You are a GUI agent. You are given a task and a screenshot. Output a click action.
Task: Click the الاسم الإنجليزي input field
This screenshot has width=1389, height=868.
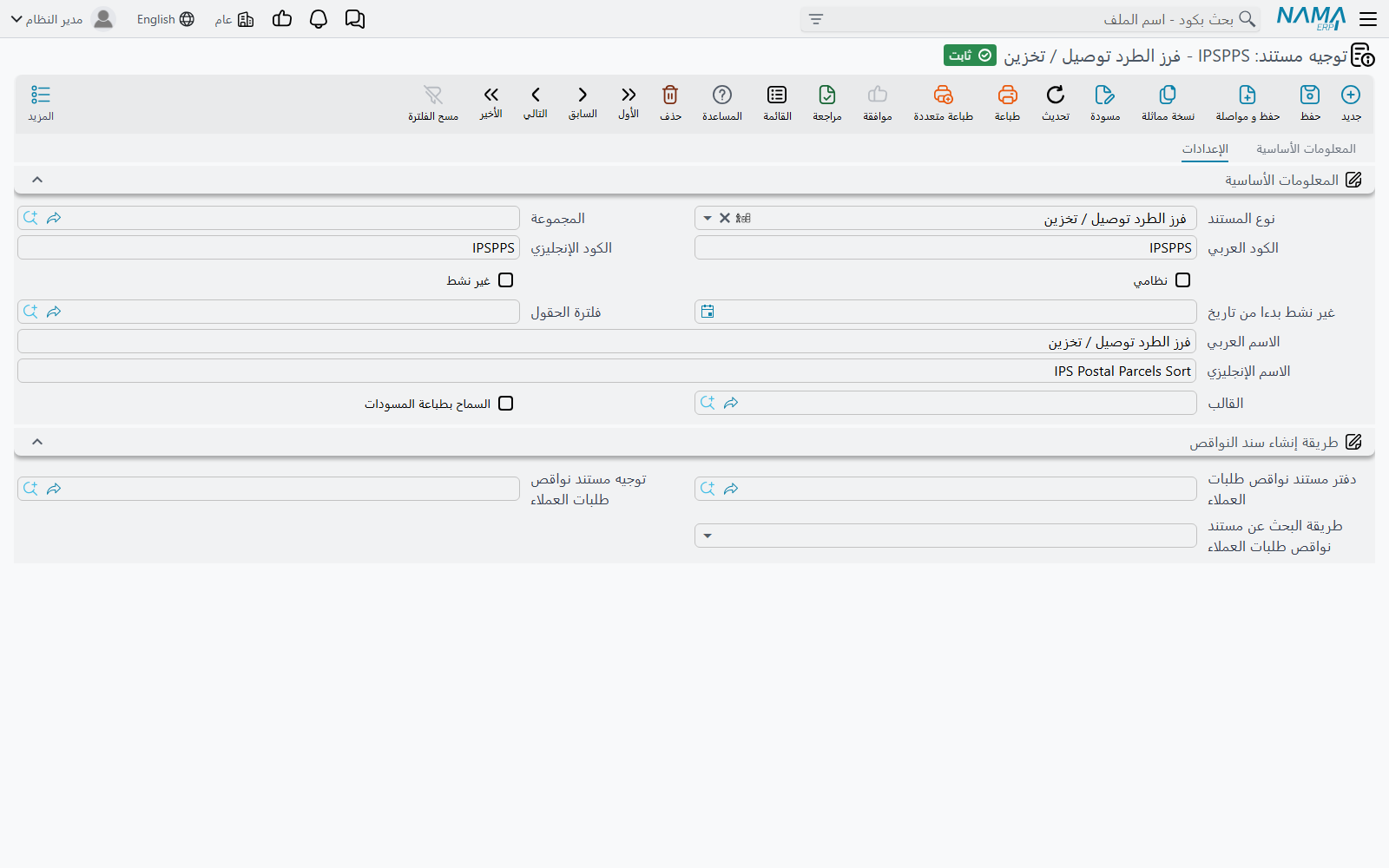[x=607, y=372]
